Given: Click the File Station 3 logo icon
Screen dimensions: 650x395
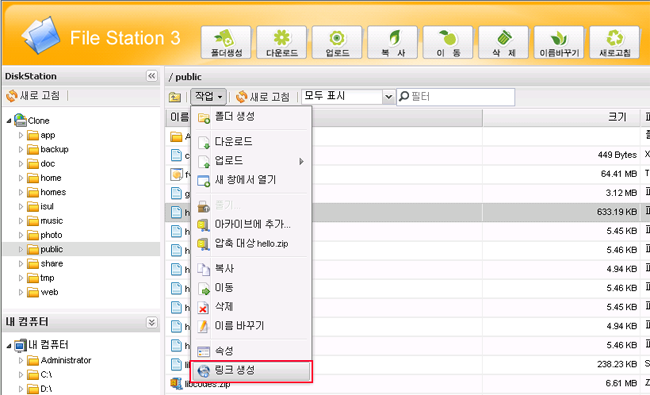Looking at the screenshot, I should [41, 35].
